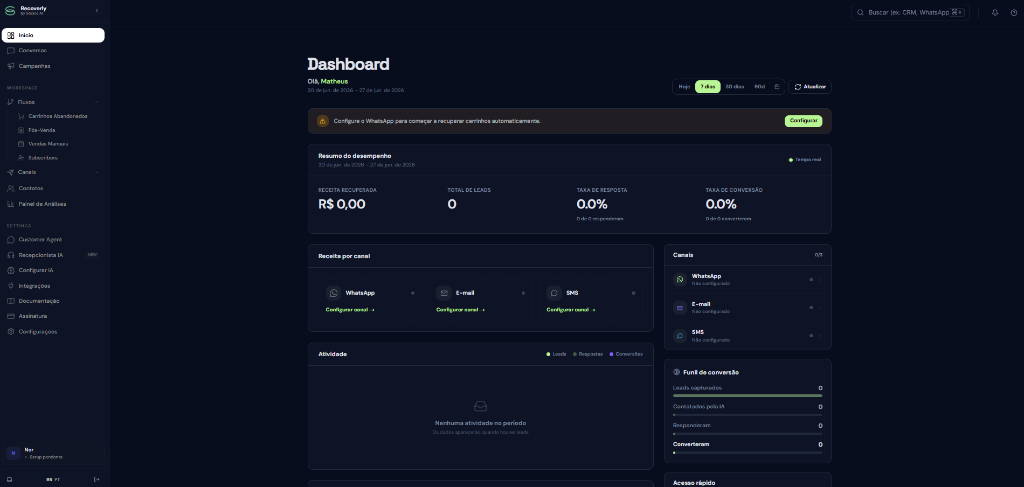This screenshot has height=487, width=1024.
Task: Open Recepcionista IA headset icon
Action: [x=10, y=255]
